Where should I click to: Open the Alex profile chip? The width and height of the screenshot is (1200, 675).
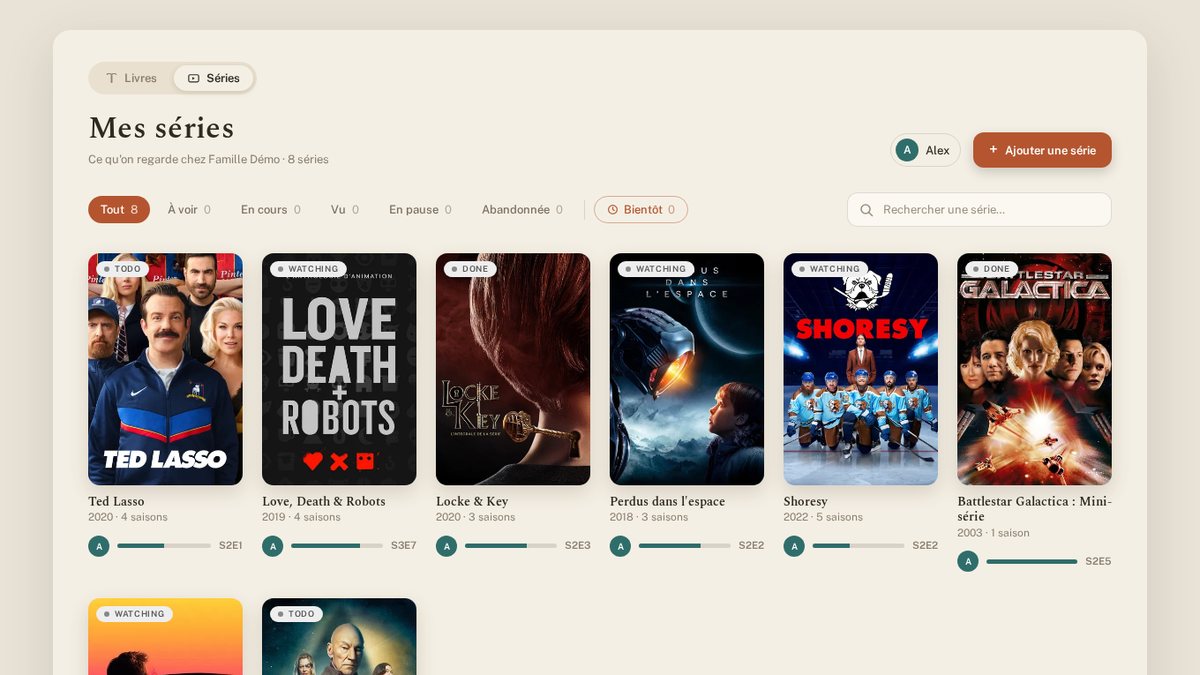pos(925,150)
